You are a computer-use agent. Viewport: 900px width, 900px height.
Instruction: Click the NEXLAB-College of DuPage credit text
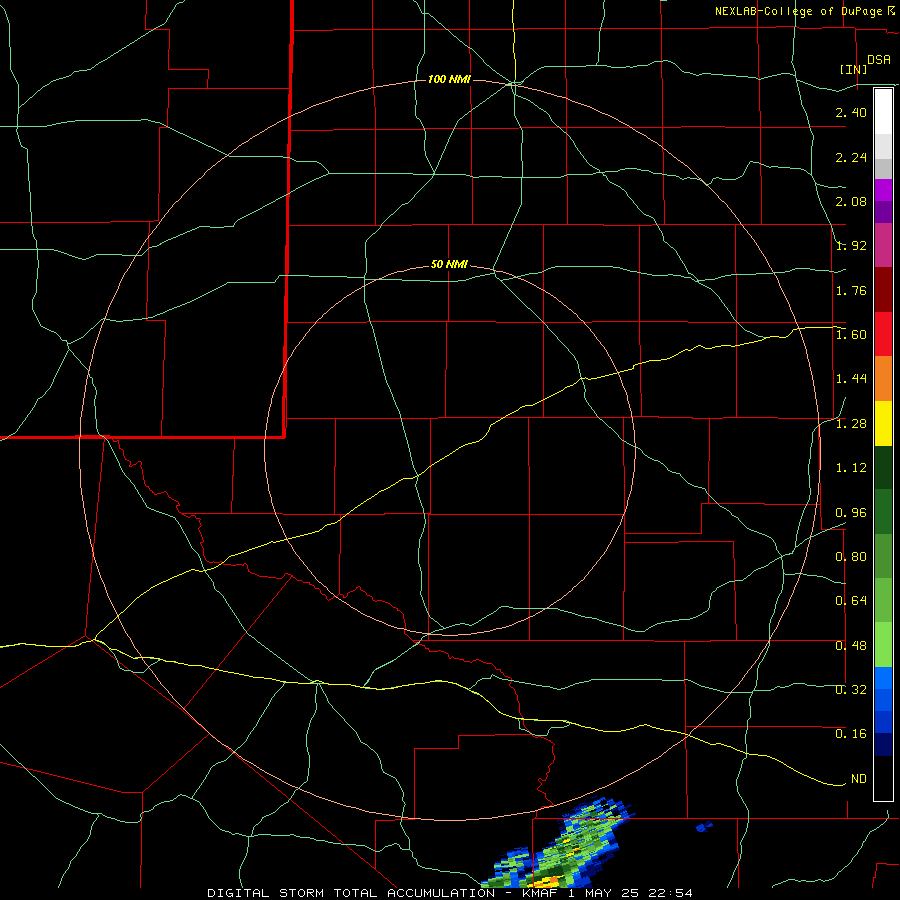tap(798, 11)
